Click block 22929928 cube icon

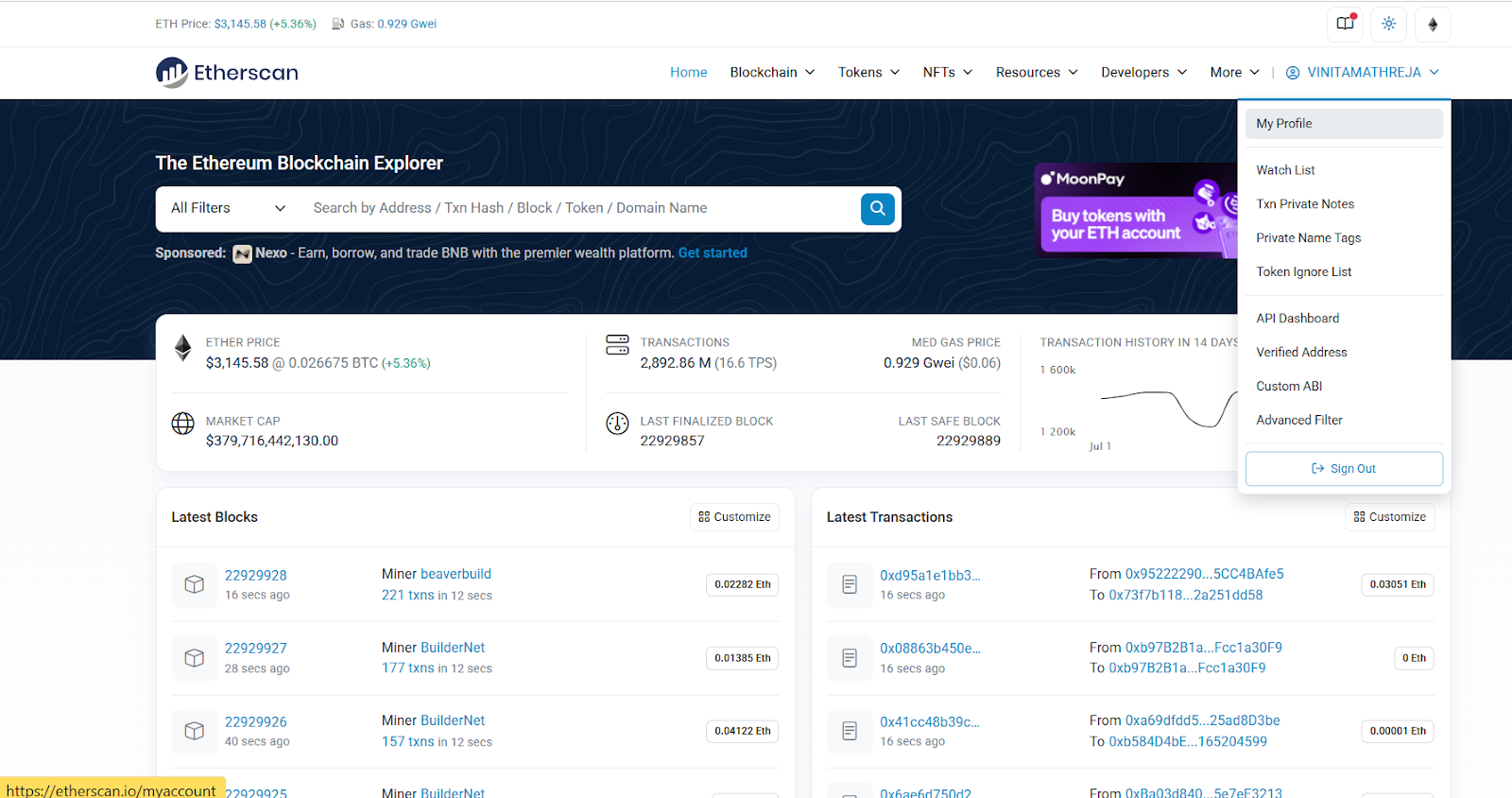click(x=194, y=584)
